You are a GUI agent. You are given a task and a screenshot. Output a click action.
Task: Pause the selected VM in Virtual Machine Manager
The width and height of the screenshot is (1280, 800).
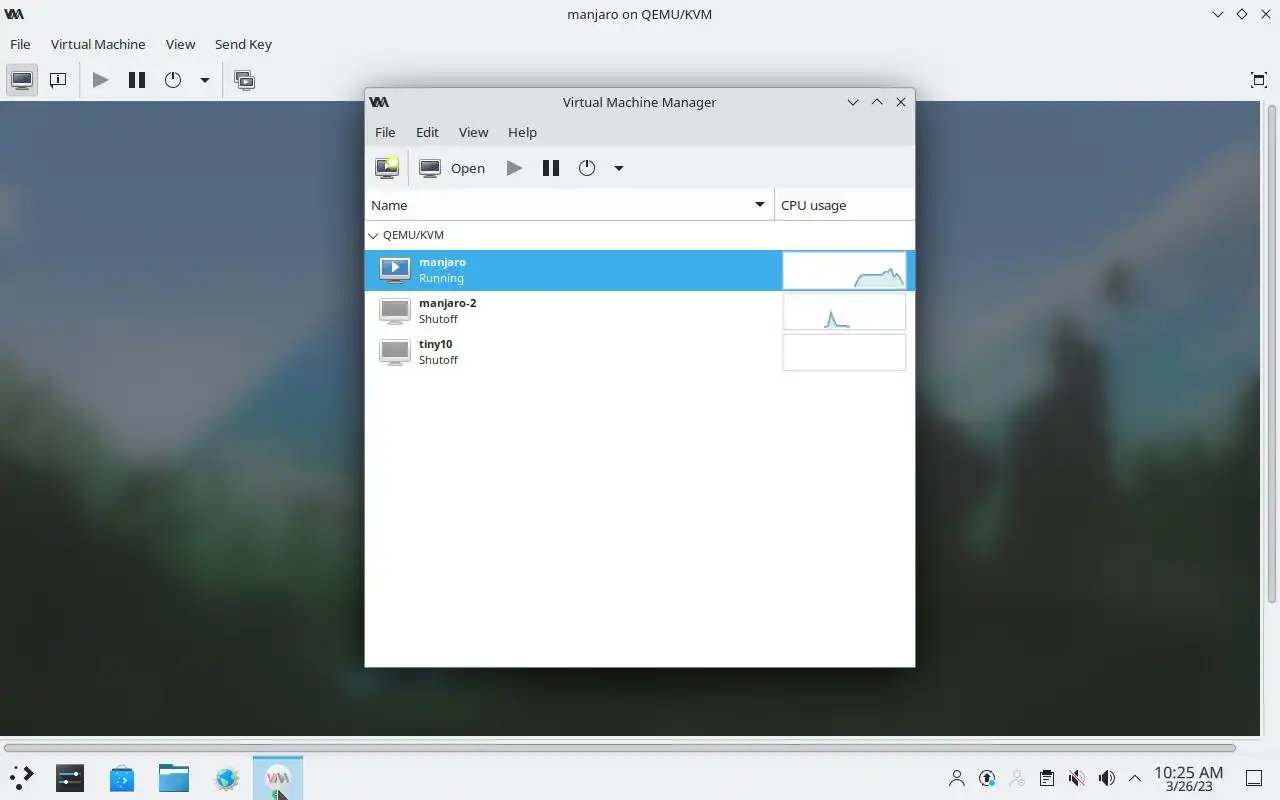pyautogui.click(x=550, y=168)
